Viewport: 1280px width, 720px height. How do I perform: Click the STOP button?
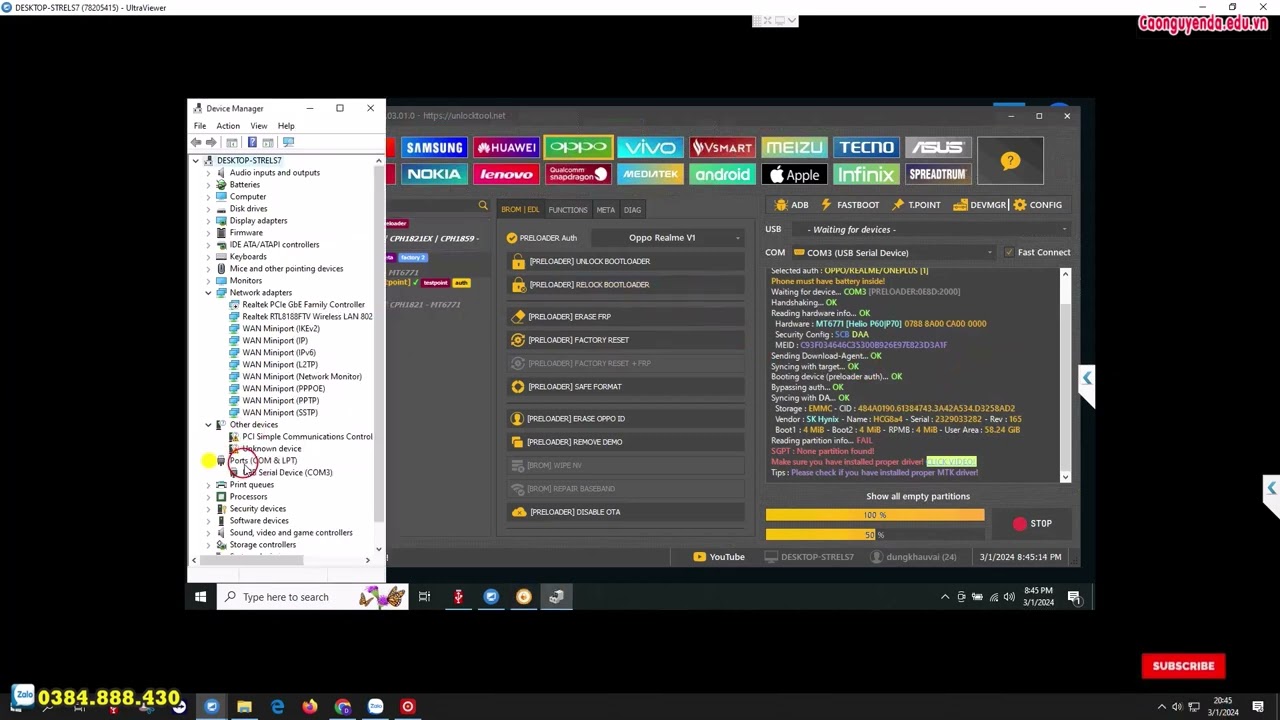[x=1032, y=523]
